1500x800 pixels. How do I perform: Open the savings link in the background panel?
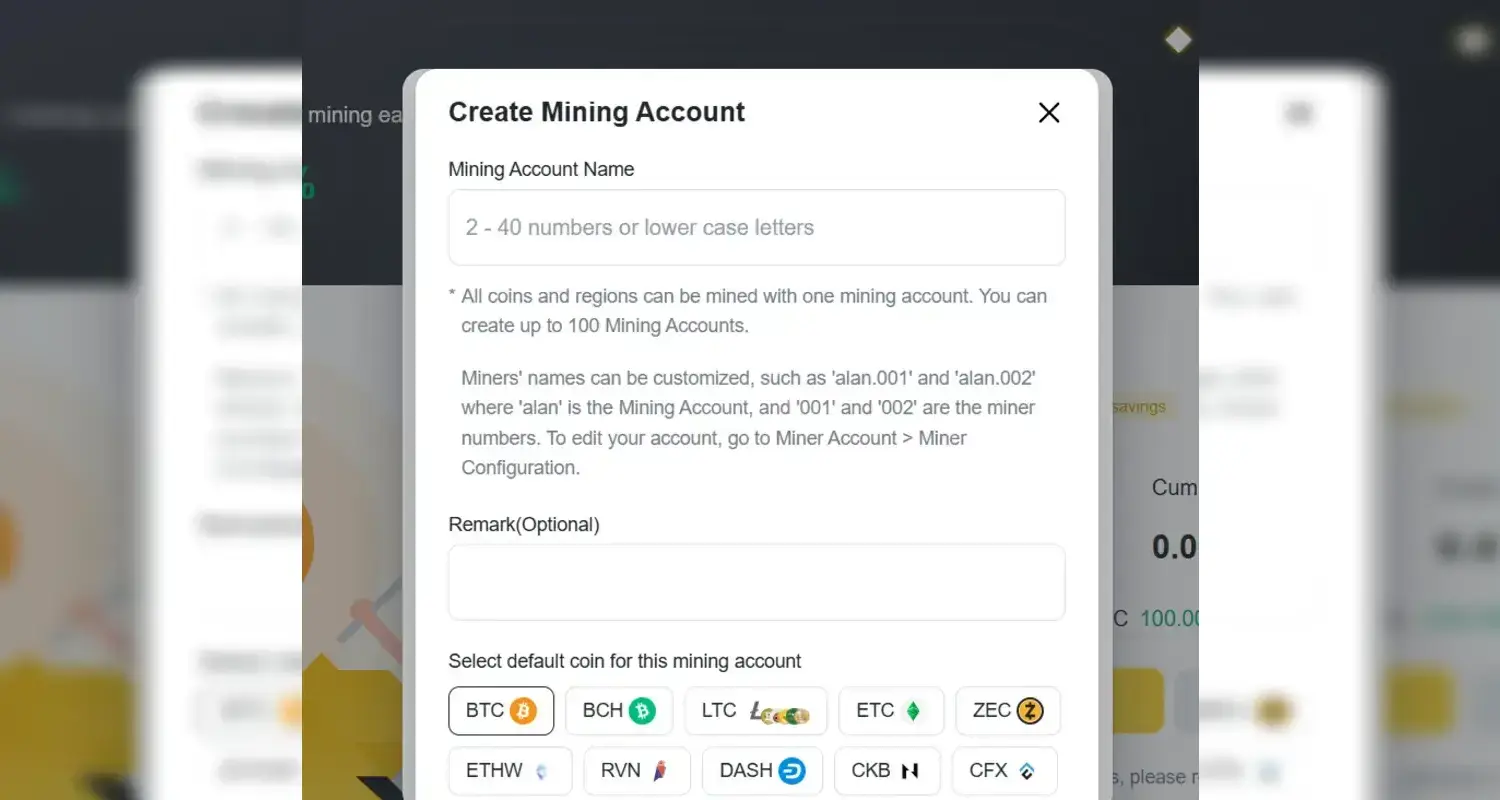coord(1139,407)
